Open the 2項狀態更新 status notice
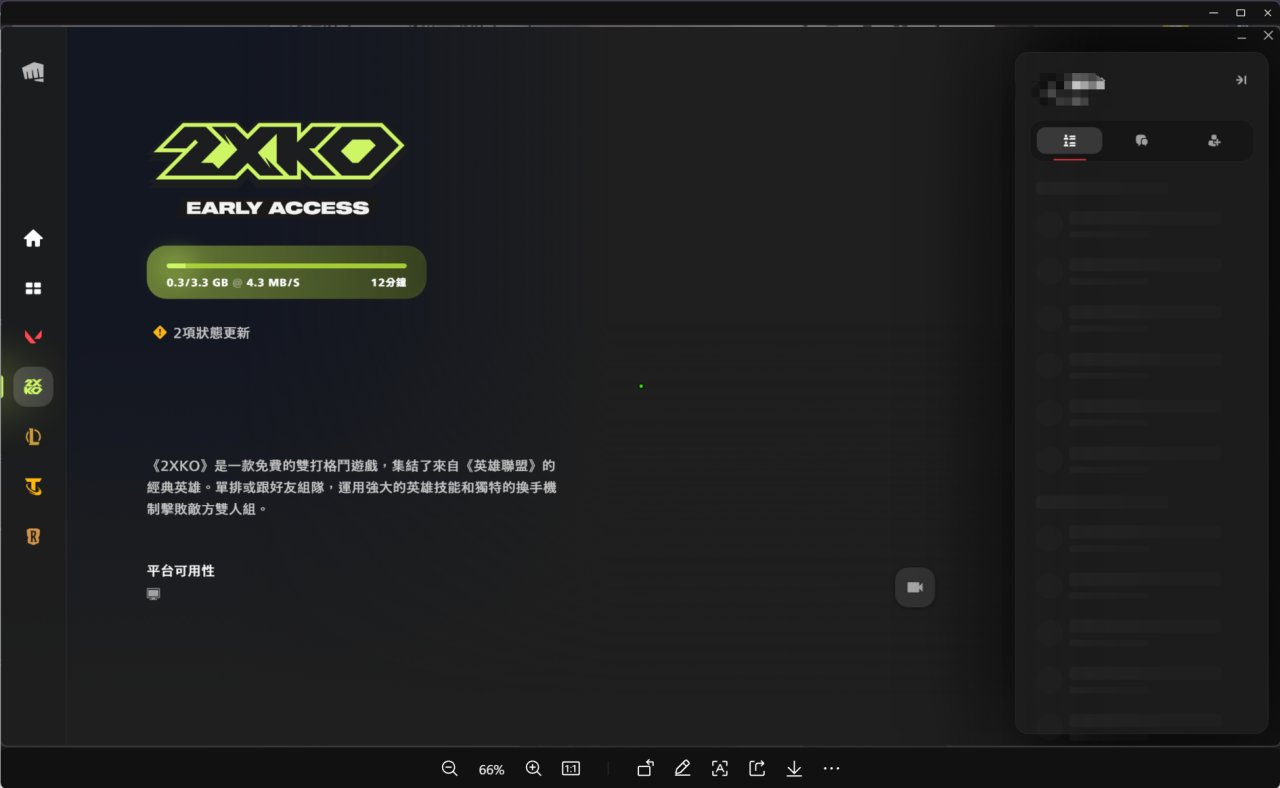 201,333
